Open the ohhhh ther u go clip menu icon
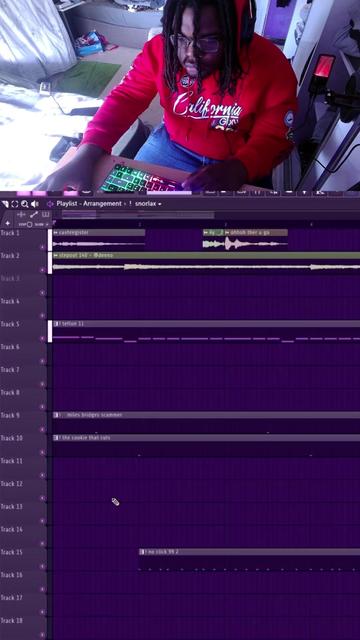This screenshot has height=640, width=360. click(227, 232)
